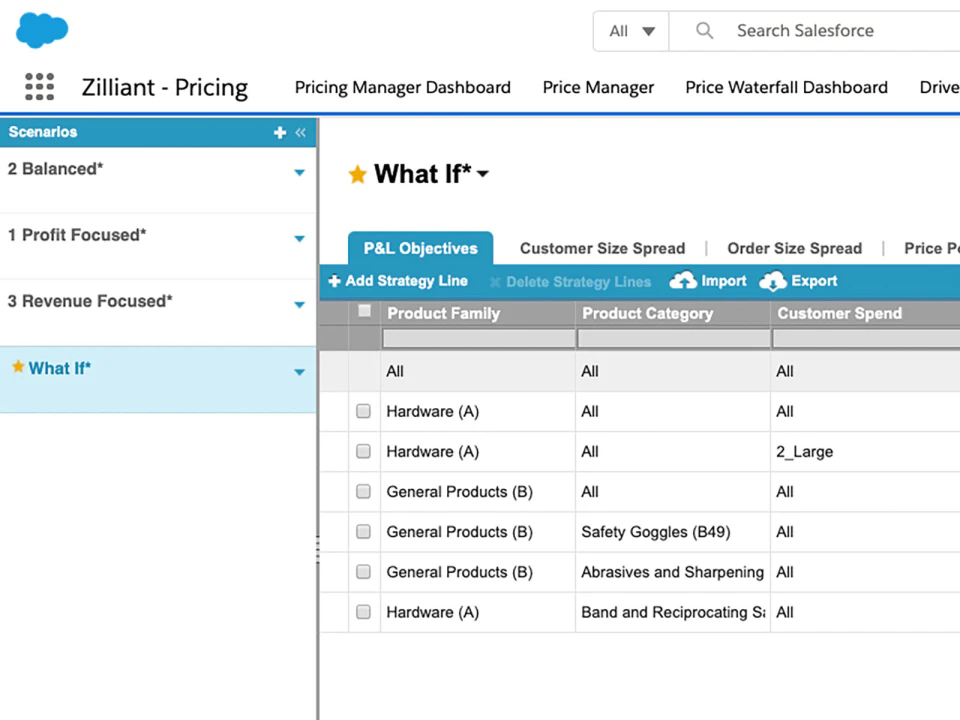
Task: Click the Salesforce cloud logo
Action: click(x=42, y=30)
